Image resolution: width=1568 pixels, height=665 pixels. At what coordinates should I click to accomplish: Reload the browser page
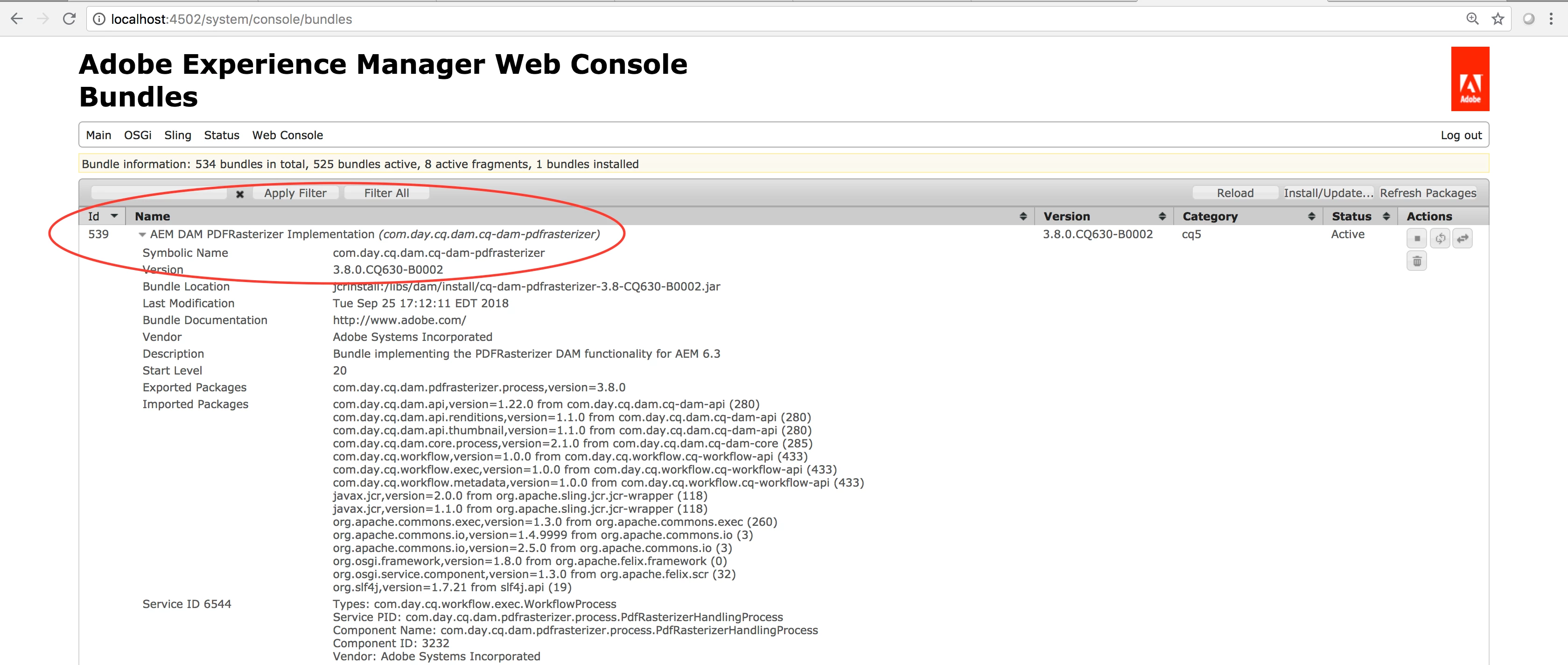(x=70, y=19)
